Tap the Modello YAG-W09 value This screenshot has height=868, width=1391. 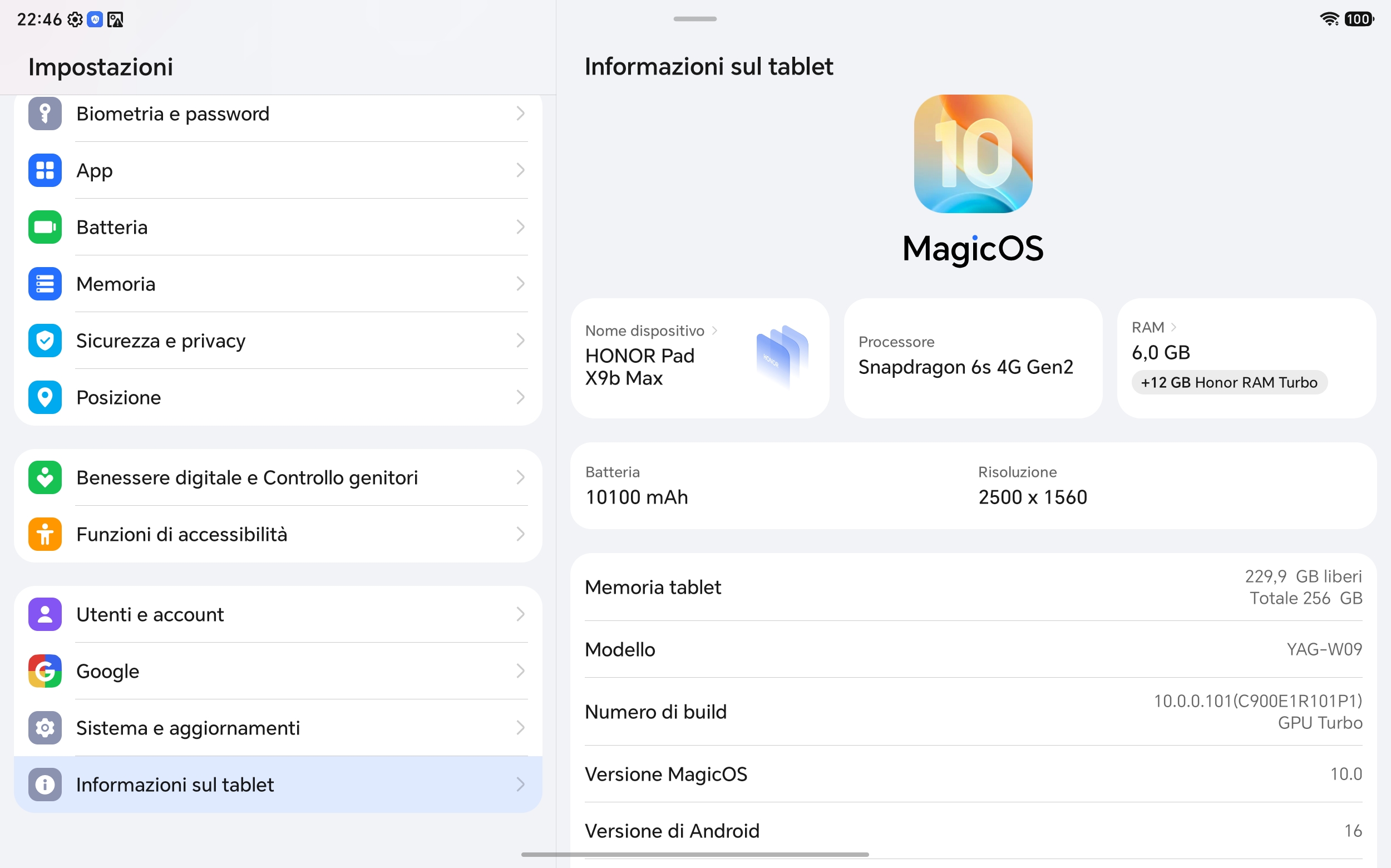(x=1324, y=649)
